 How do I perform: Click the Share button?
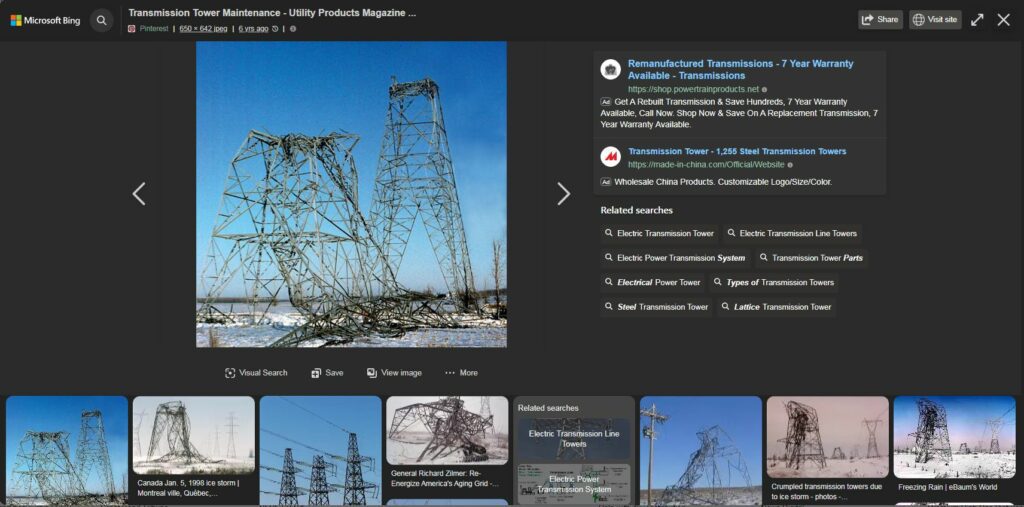880,20
